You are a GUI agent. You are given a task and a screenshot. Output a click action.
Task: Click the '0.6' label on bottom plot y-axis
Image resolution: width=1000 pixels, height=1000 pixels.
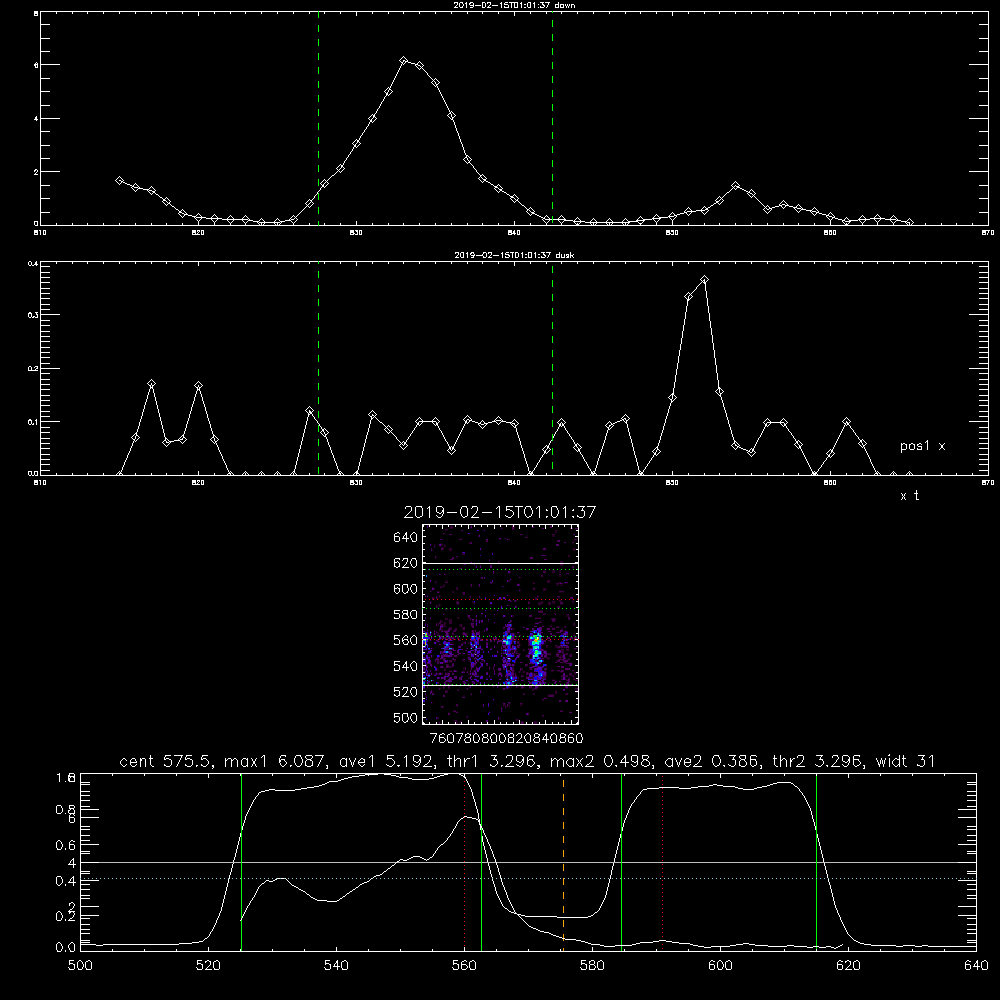pyautogui.click(x=66, y=845)
